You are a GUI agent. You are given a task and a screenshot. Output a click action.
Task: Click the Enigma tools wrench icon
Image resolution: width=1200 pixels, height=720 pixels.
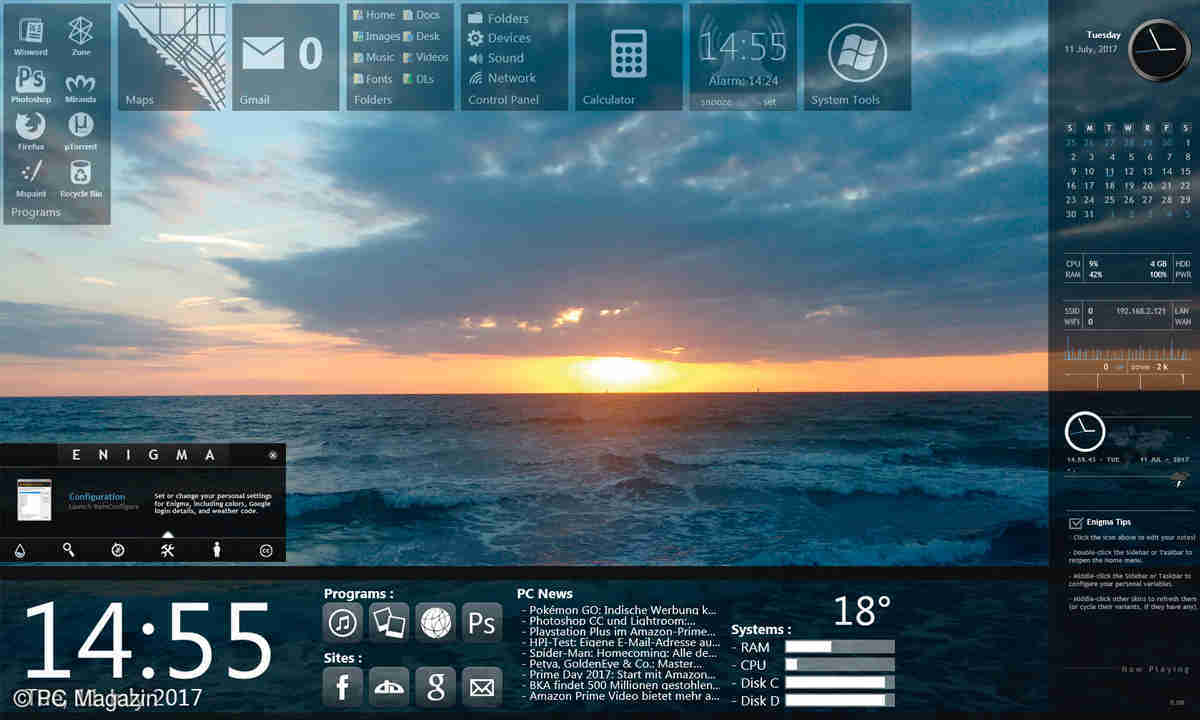click(x=167, y=550)
